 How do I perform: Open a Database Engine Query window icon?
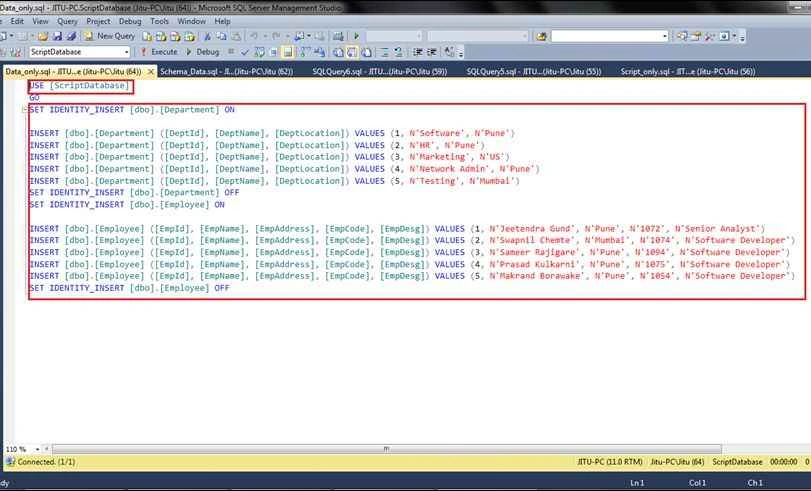click(x=147, y=36)
